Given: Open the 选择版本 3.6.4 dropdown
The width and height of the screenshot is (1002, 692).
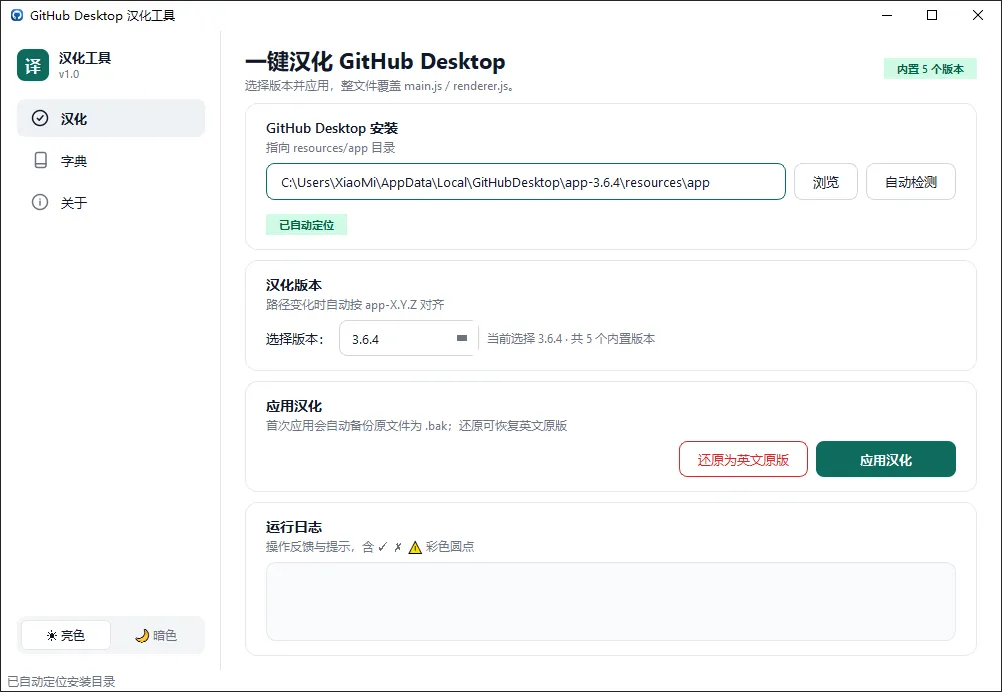Looking at the screenshot, I should 409,338.
